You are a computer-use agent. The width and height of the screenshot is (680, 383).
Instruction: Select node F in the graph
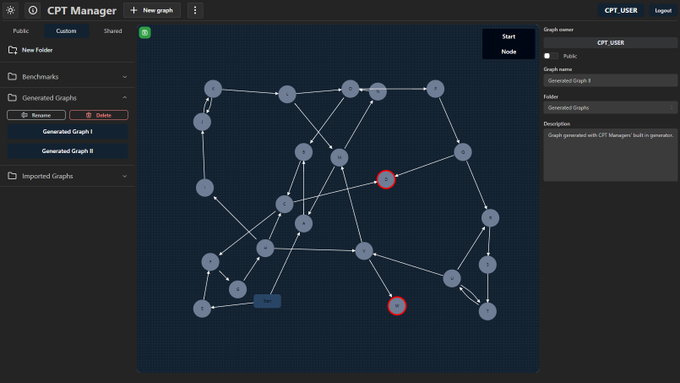210,262
